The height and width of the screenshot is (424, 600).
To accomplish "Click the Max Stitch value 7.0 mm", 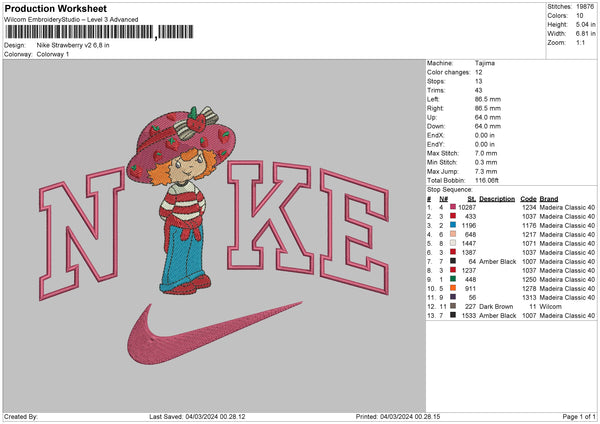I will coord(486,153).
